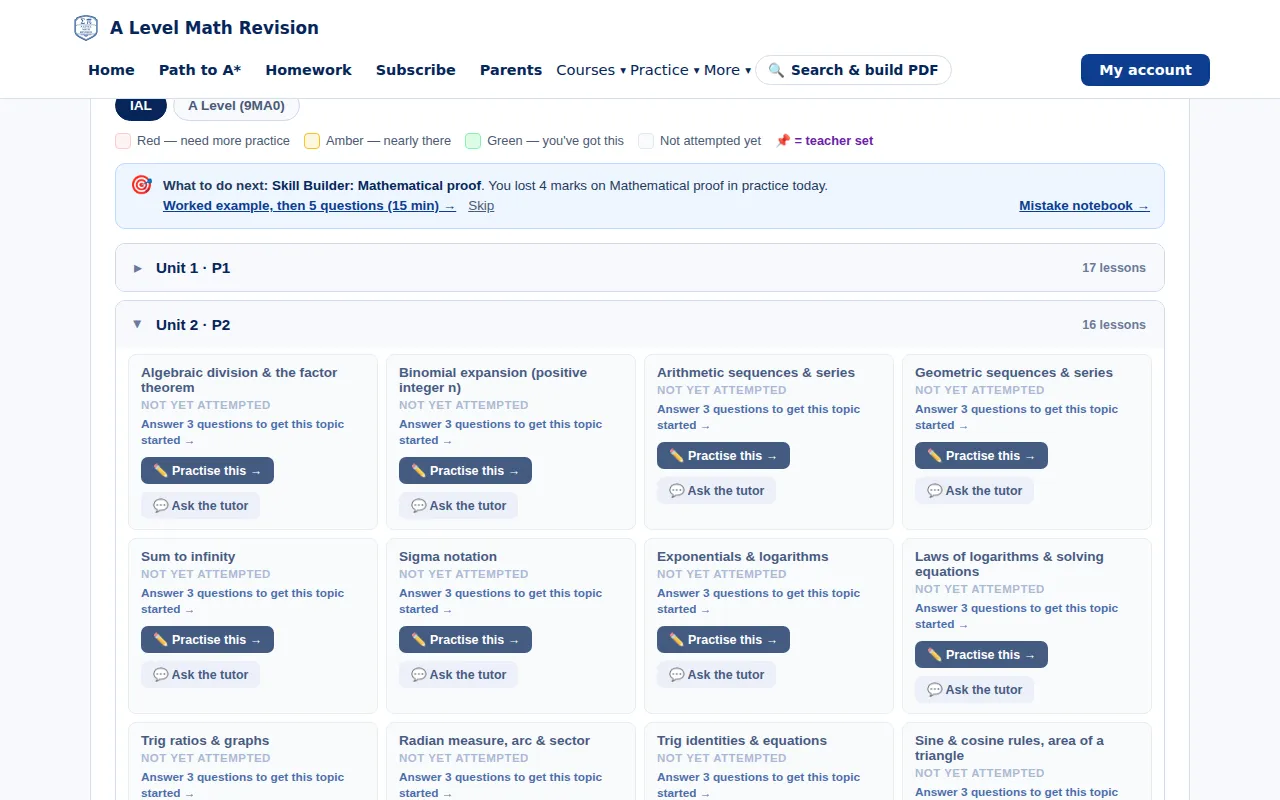Click pencil icon on Sigma notation Practise button
The width and height of the screenshot is (1280, 800).
point(419,640)
